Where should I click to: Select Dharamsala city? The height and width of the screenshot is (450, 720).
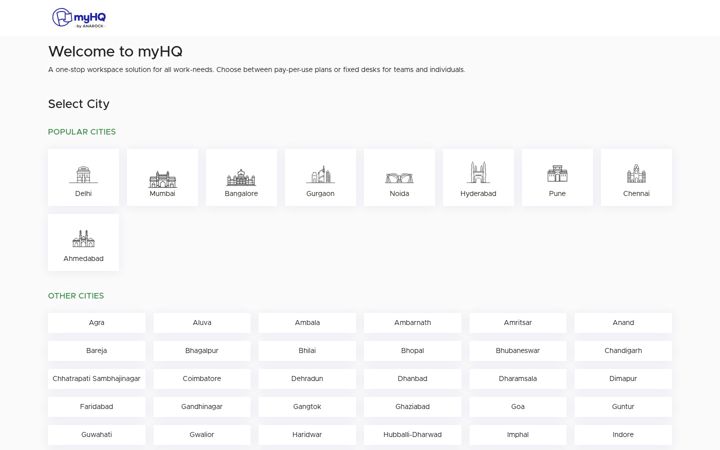click(518, 379)
